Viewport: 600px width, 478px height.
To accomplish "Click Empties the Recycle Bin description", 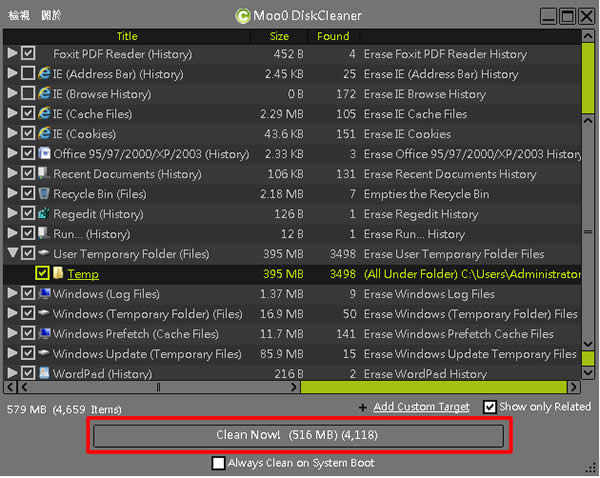I will click(x=426, y=194).
